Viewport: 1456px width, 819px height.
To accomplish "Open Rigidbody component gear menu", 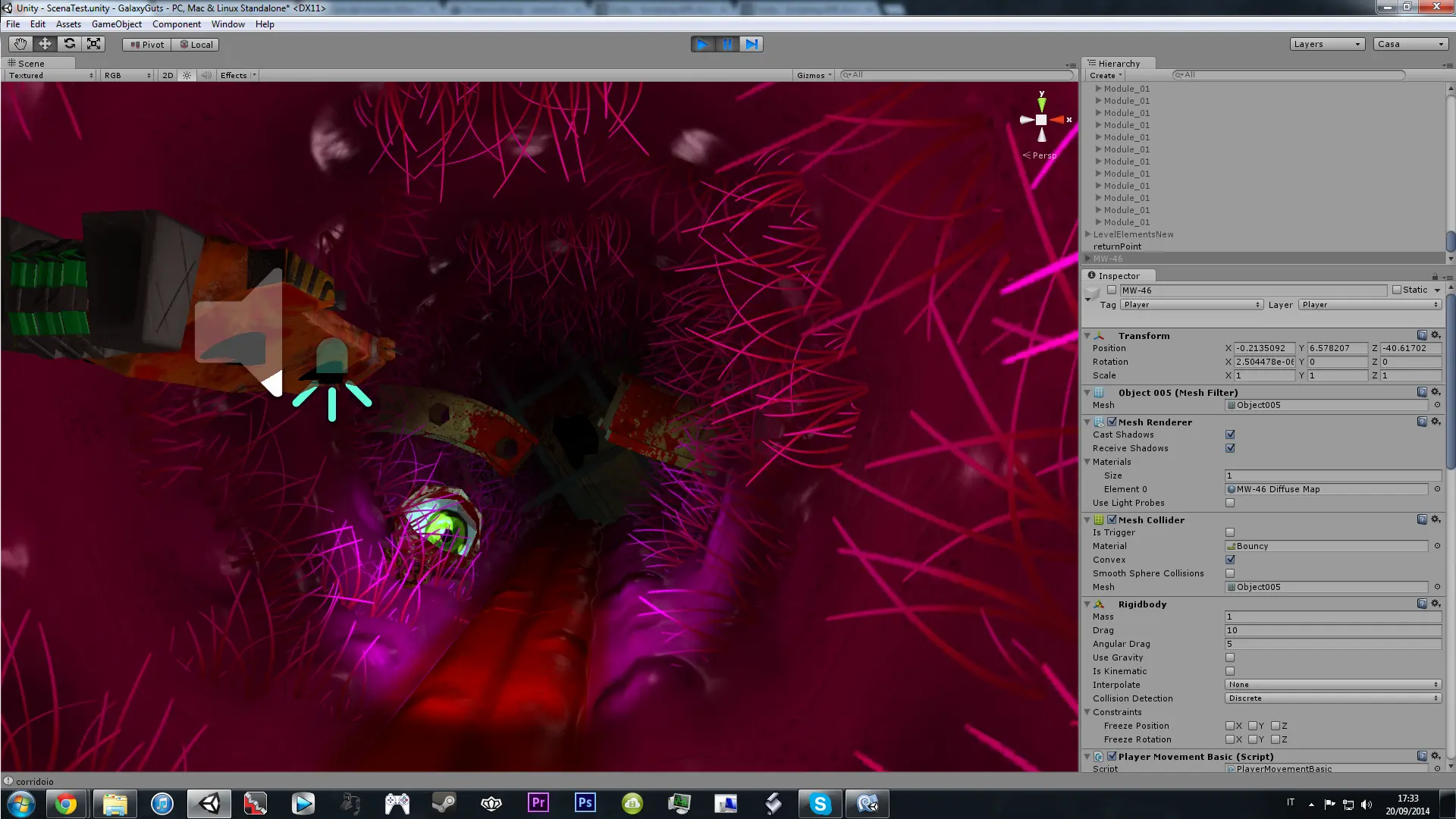I will [x=1436, y=604].
